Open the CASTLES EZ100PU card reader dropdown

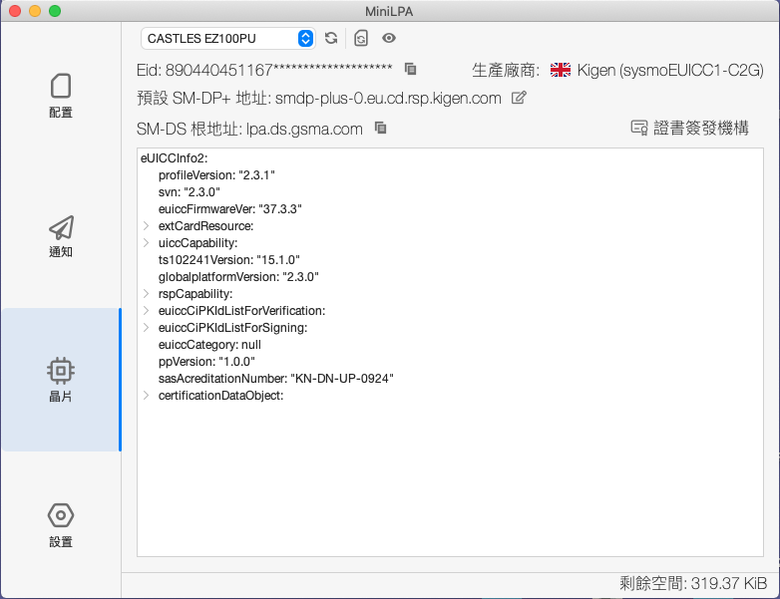(x=228, y=38)
